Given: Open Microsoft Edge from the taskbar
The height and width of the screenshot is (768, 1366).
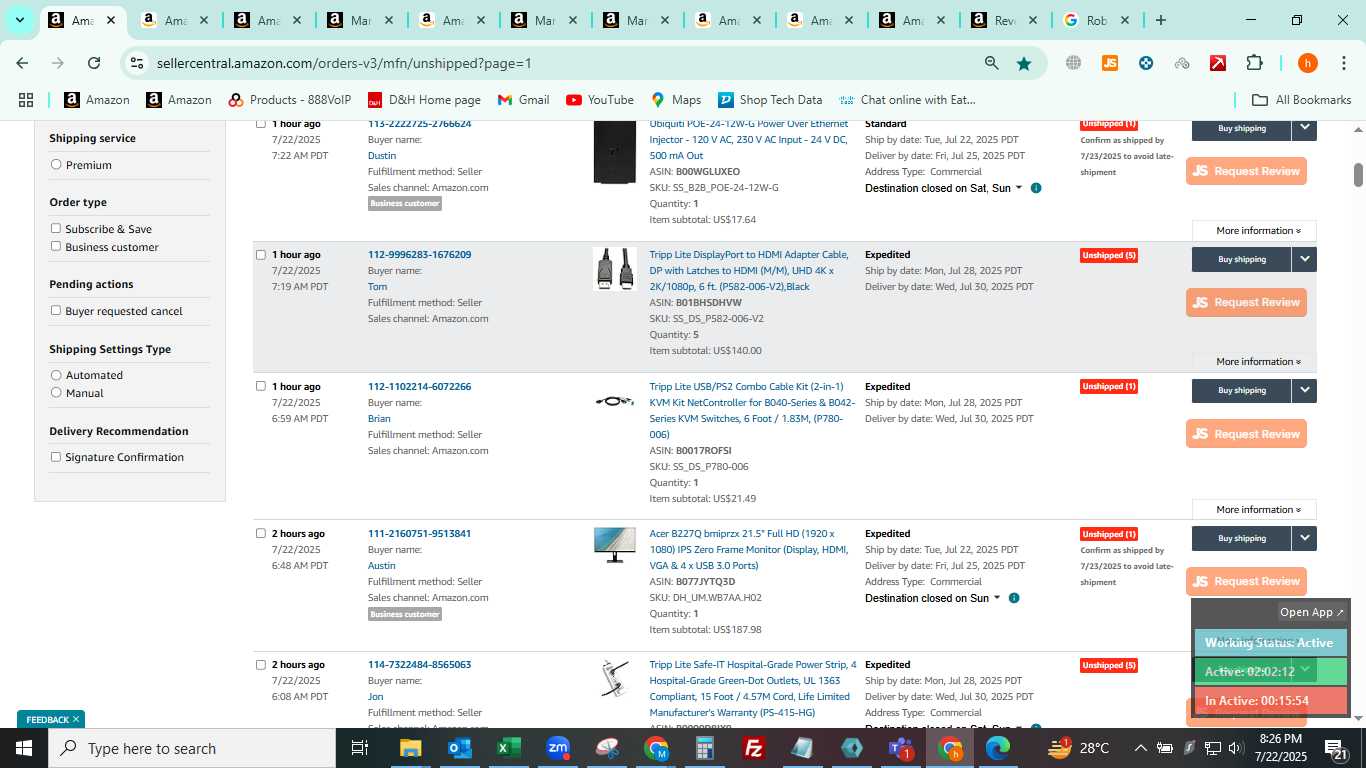Looking at the screenshot, I should (x=998, y=748).
